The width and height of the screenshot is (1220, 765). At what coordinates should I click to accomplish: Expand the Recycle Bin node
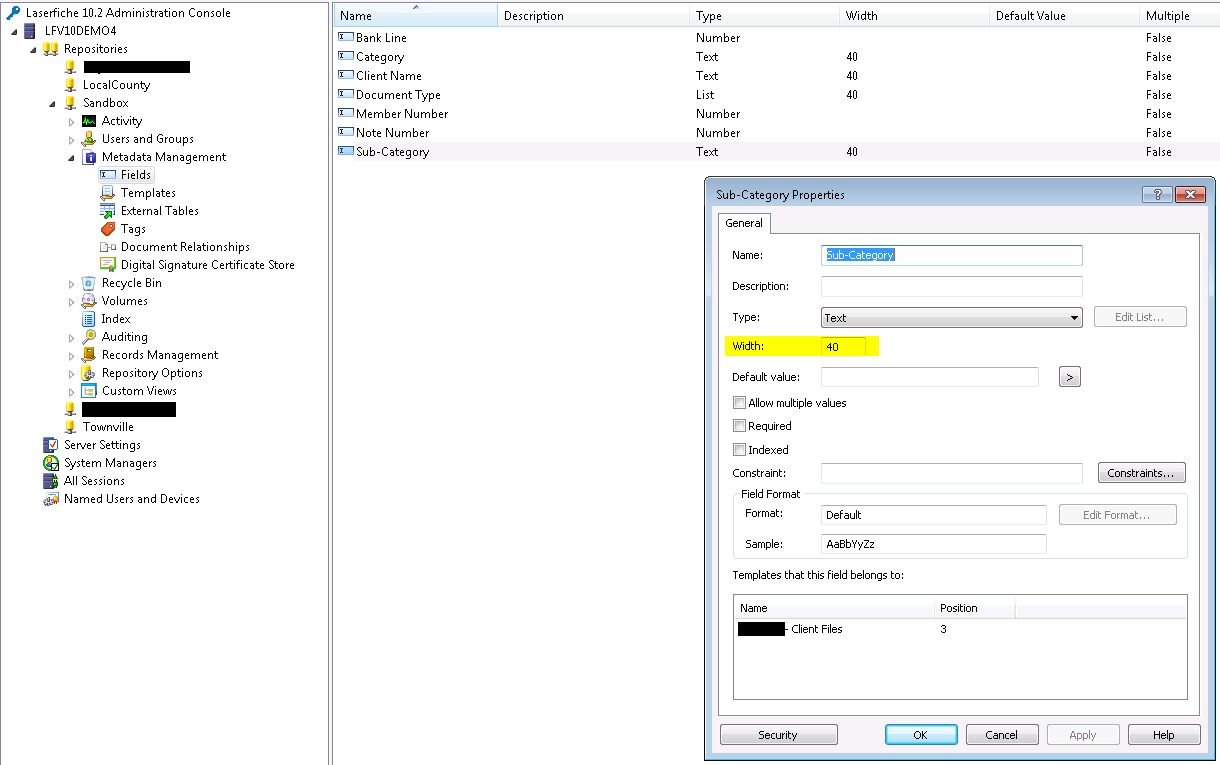tap(71, 283)
